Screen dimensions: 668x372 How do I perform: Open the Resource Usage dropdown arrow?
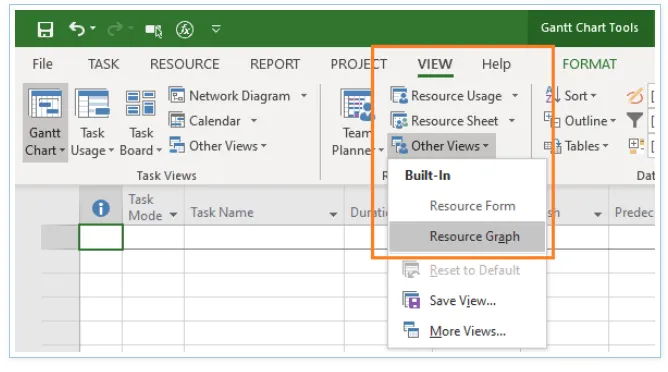[x=515, y=95]
